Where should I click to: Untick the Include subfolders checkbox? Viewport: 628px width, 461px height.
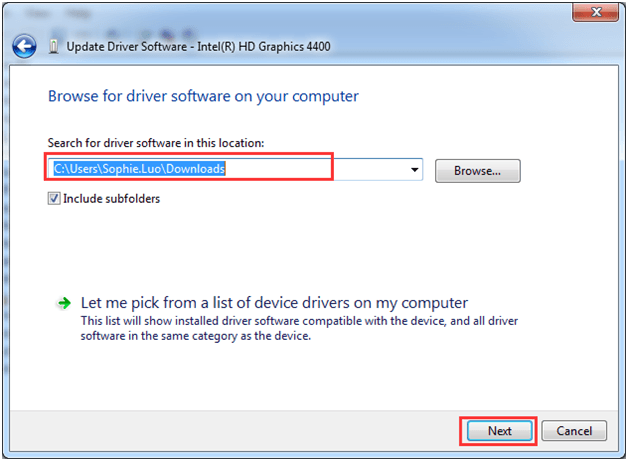click(54, 198)
